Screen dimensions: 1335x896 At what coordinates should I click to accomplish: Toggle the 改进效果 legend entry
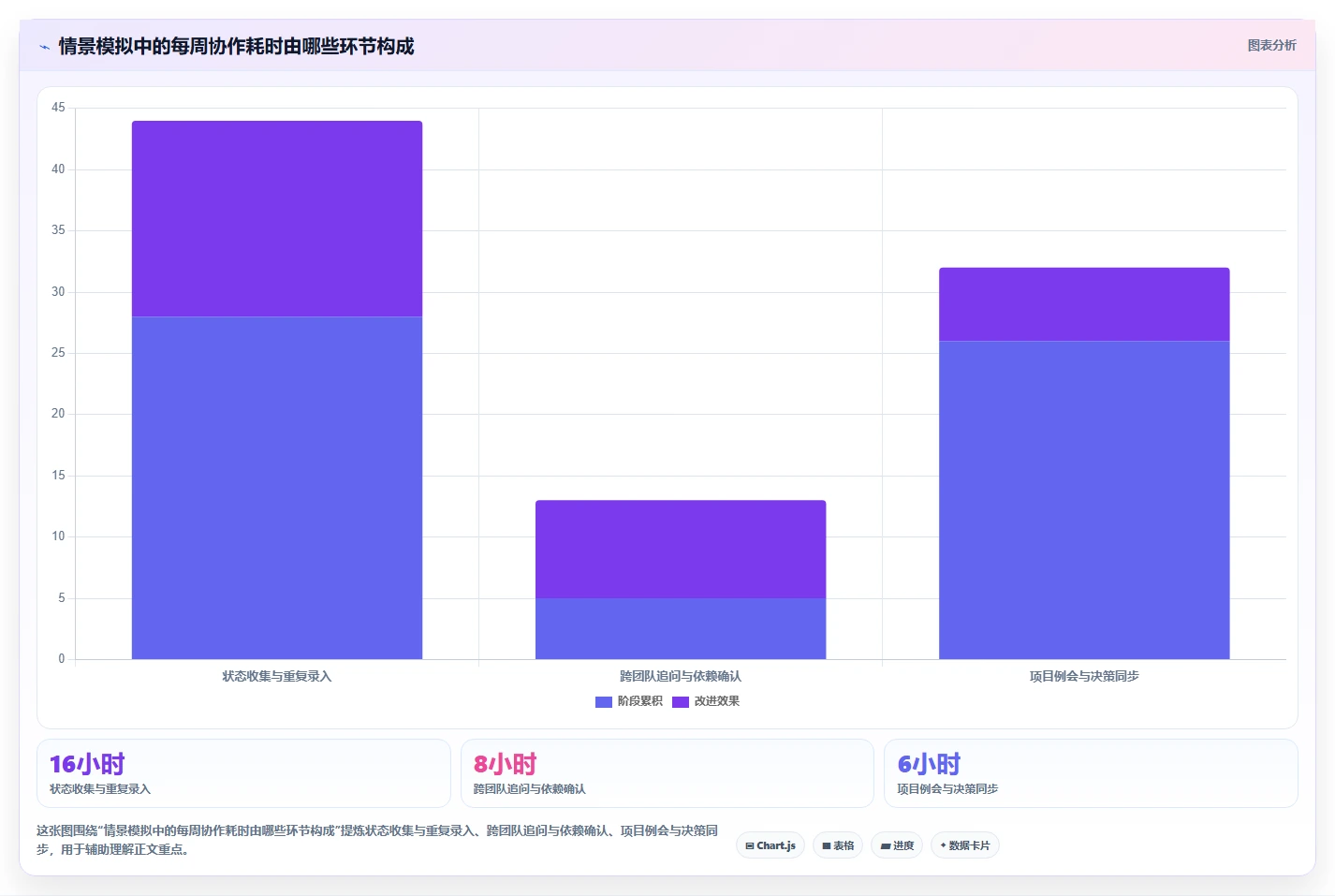coord(706,701)
